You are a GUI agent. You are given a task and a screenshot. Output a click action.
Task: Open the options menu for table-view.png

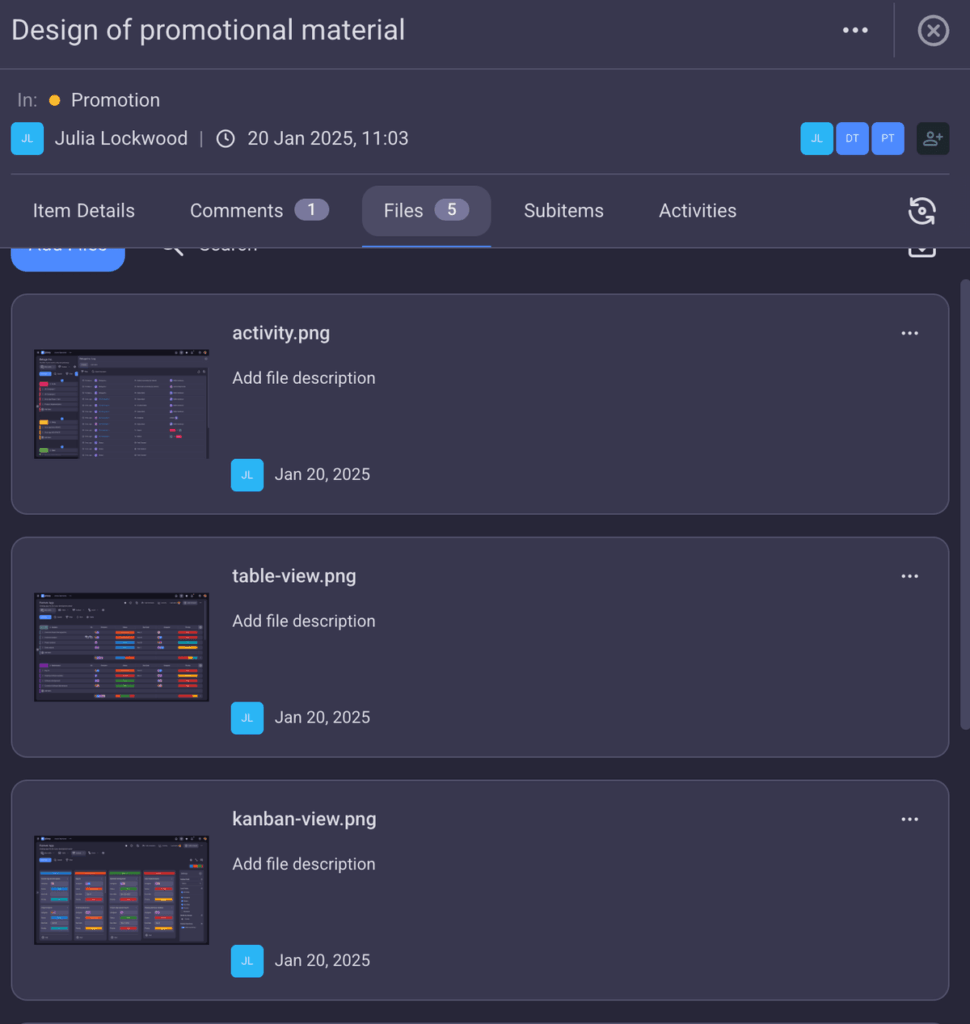tap(909, 576)
